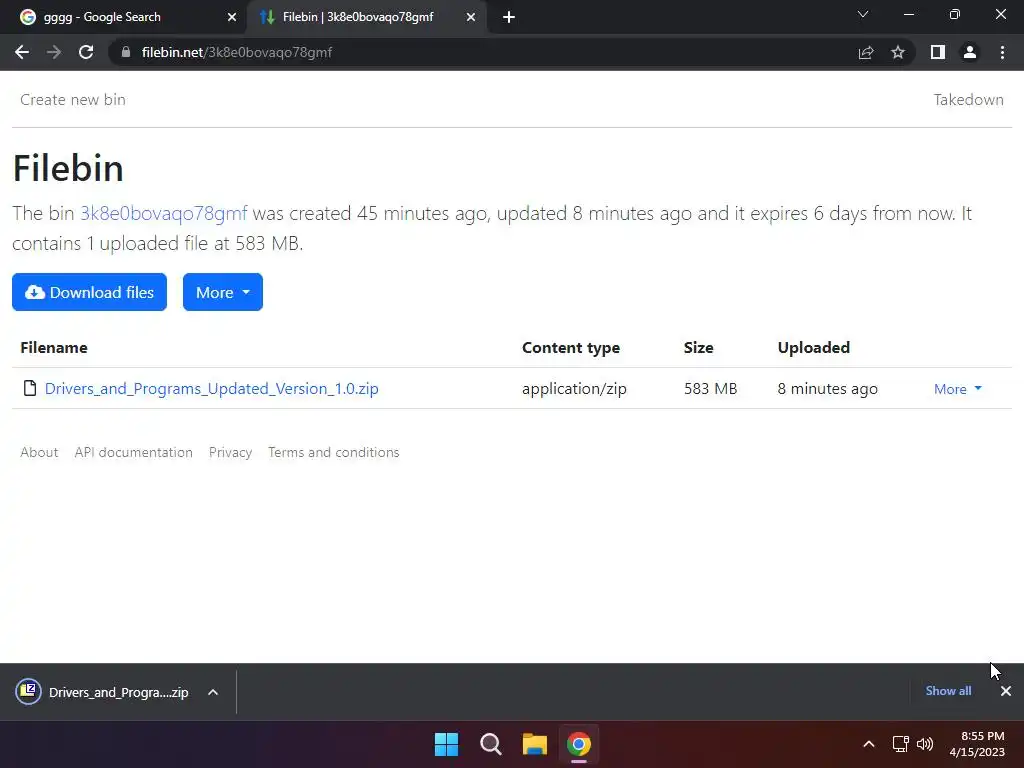
Task: Show hidden system tray icons
Action: tap(869, 744)
